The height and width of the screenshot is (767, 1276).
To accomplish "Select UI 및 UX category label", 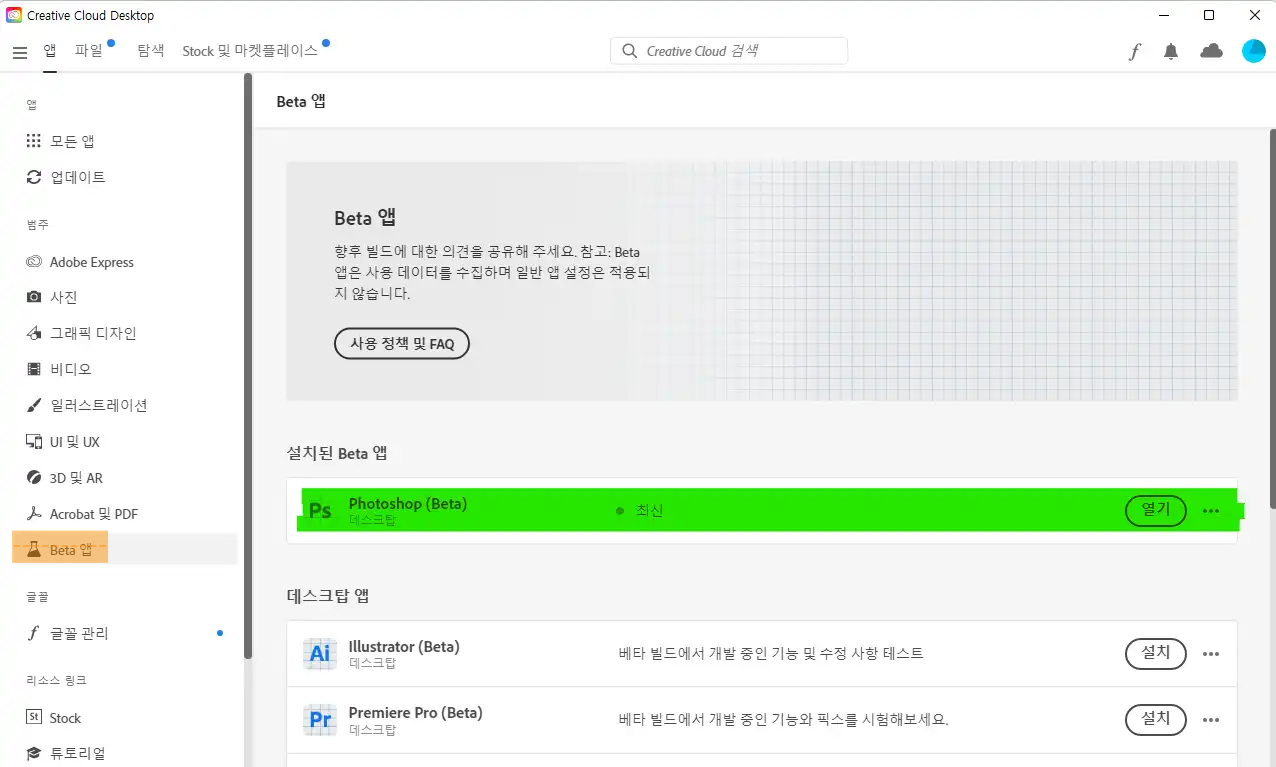I will click(x=75, y=441).
